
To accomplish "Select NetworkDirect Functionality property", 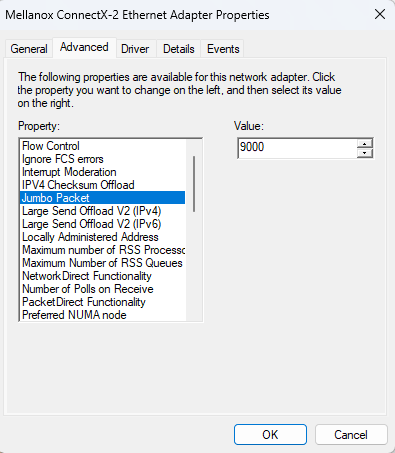I will pyautogui.click(x=102, y=276).
